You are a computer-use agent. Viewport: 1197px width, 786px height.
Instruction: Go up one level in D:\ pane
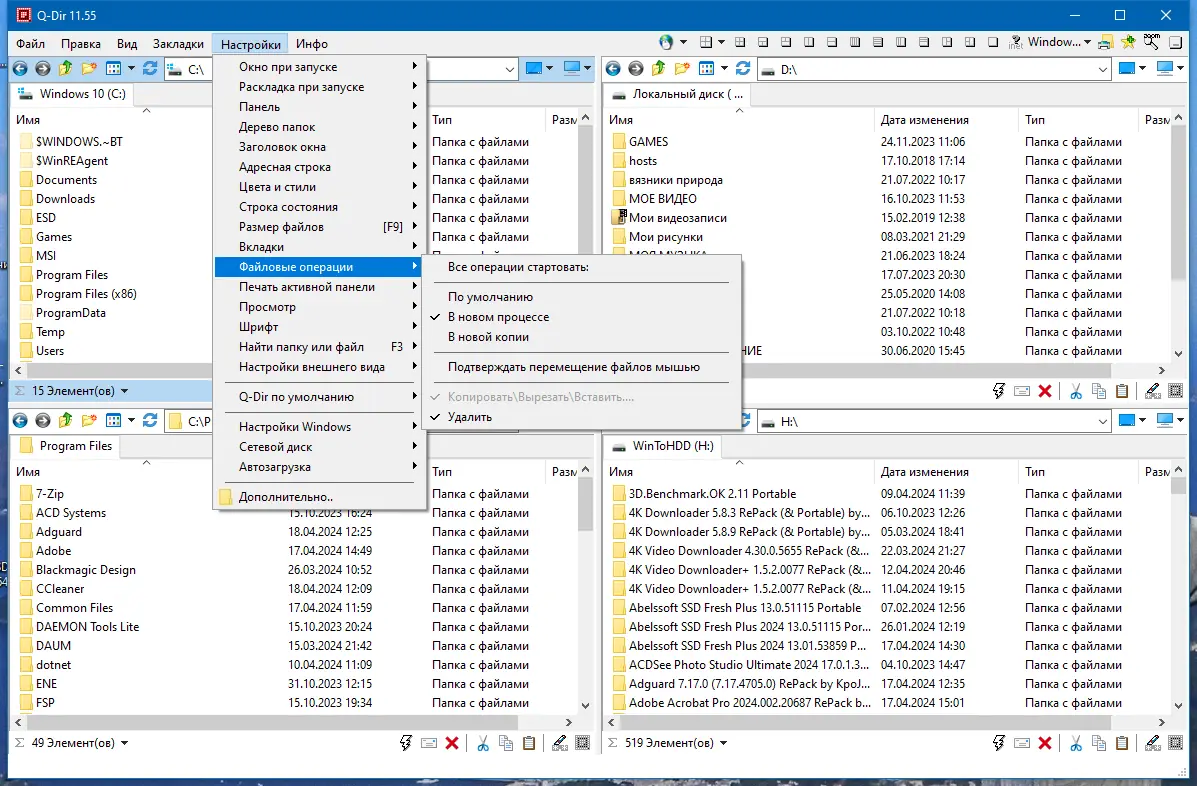click(x=659, y=69)
